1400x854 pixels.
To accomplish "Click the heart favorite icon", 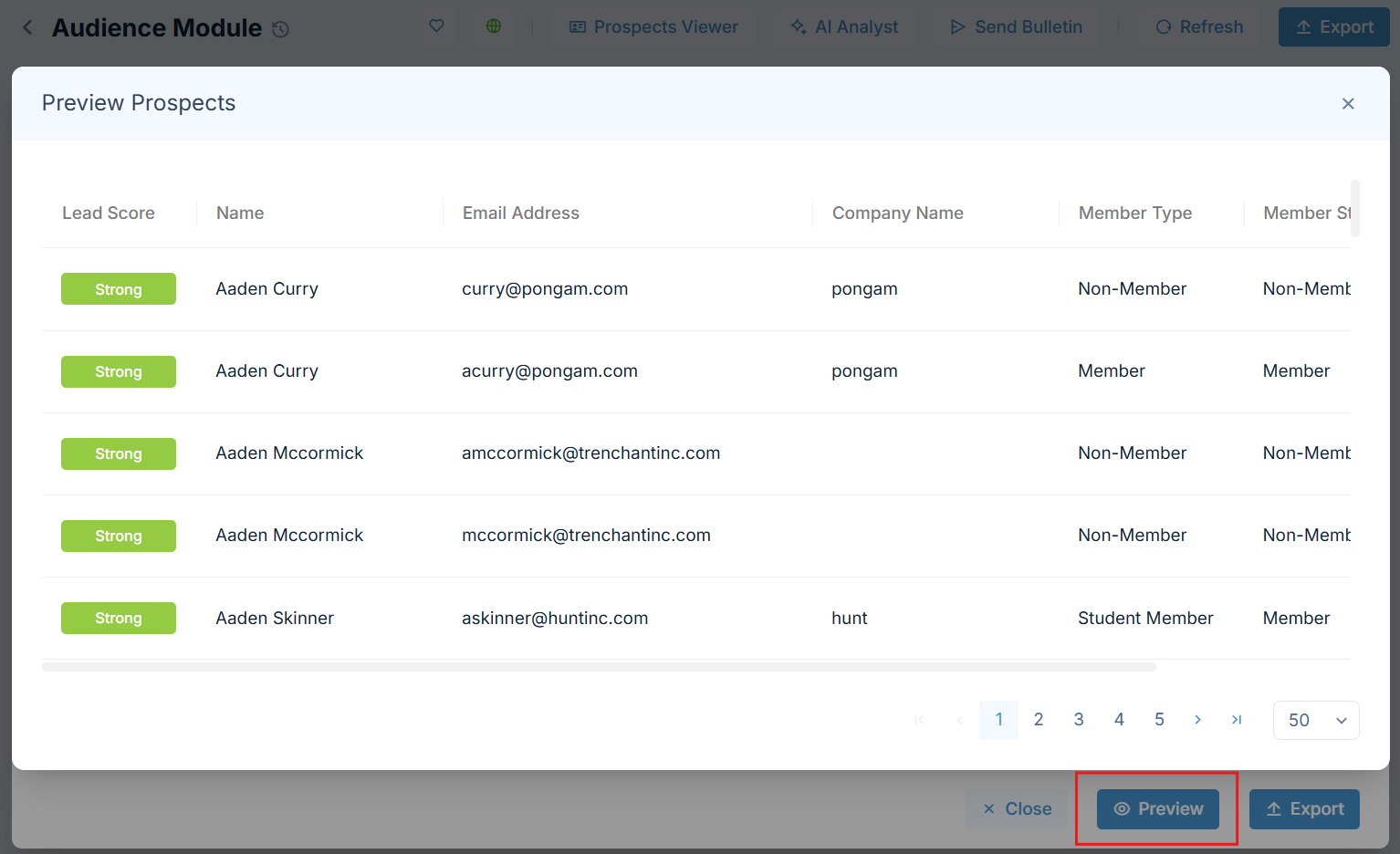I will point(436,26).
